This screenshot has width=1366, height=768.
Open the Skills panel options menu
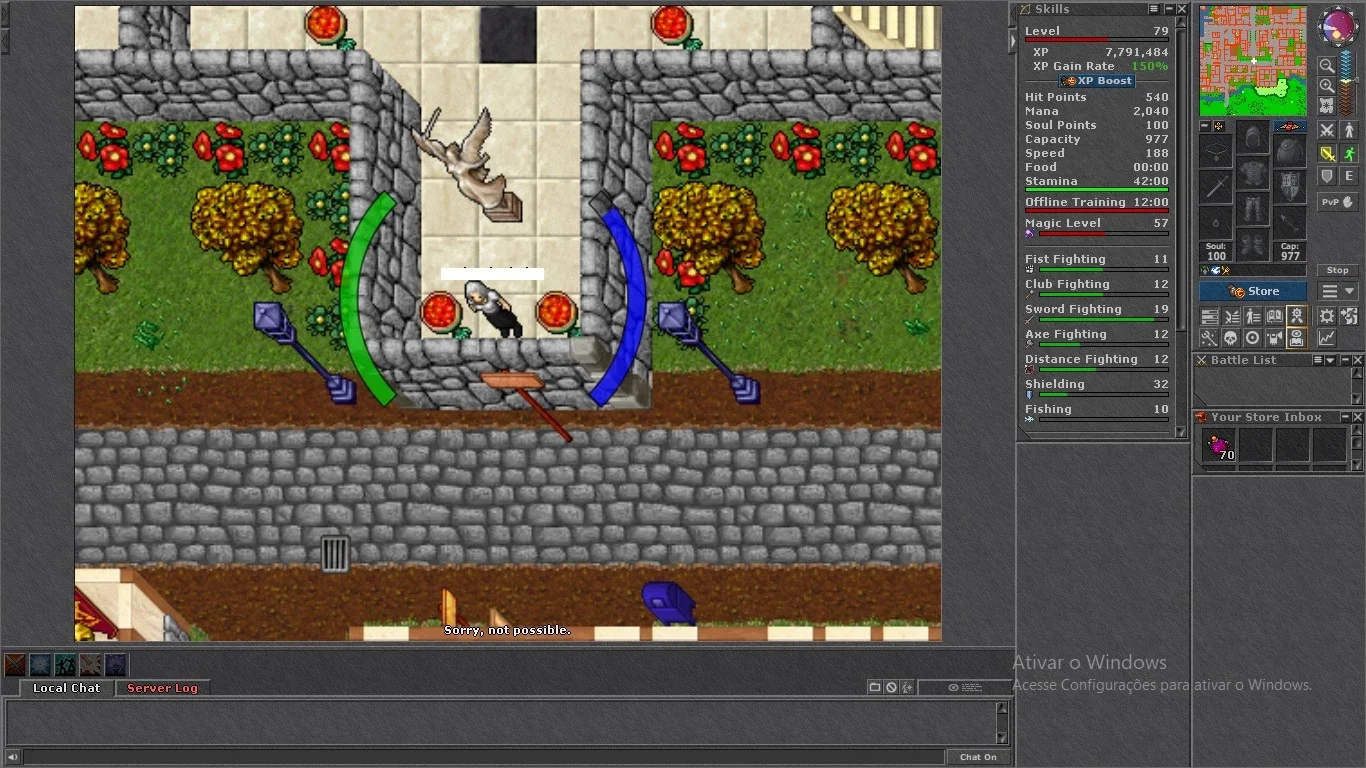[1153, 9]
